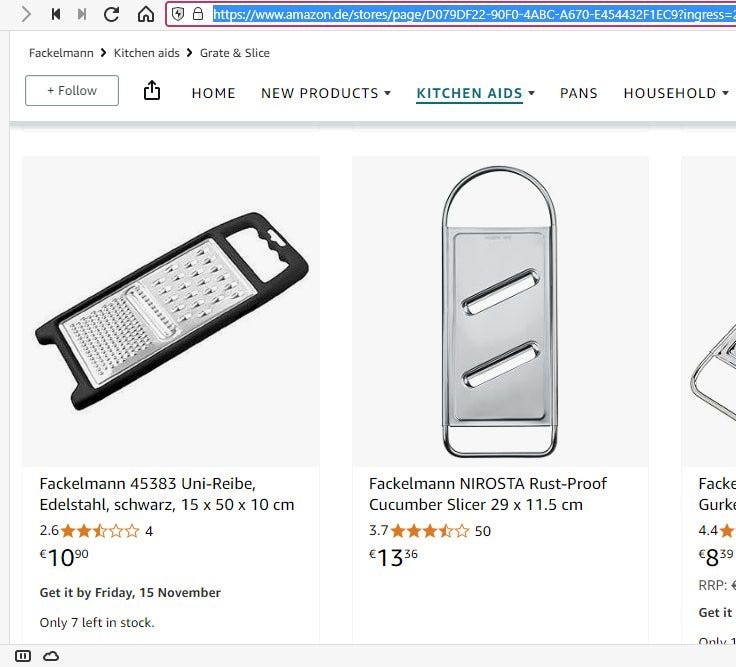Click the shield icon in address bar
736x667 pixels.
(179, 14)
